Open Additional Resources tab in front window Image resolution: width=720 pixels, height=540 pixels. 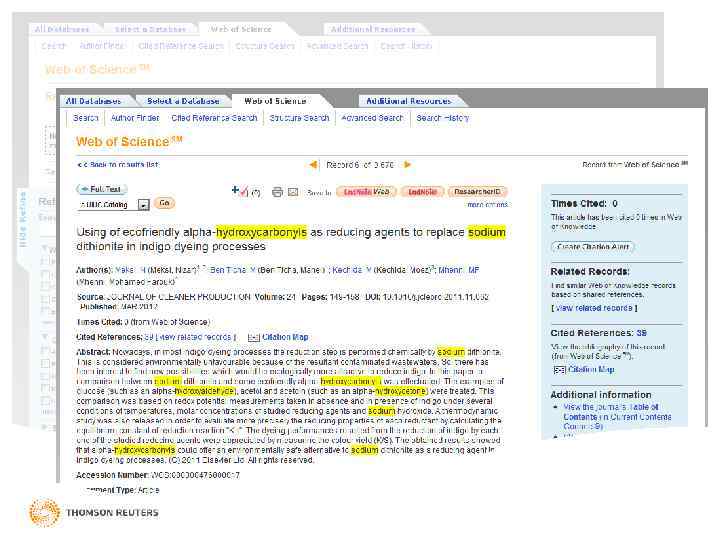[409, 101]
